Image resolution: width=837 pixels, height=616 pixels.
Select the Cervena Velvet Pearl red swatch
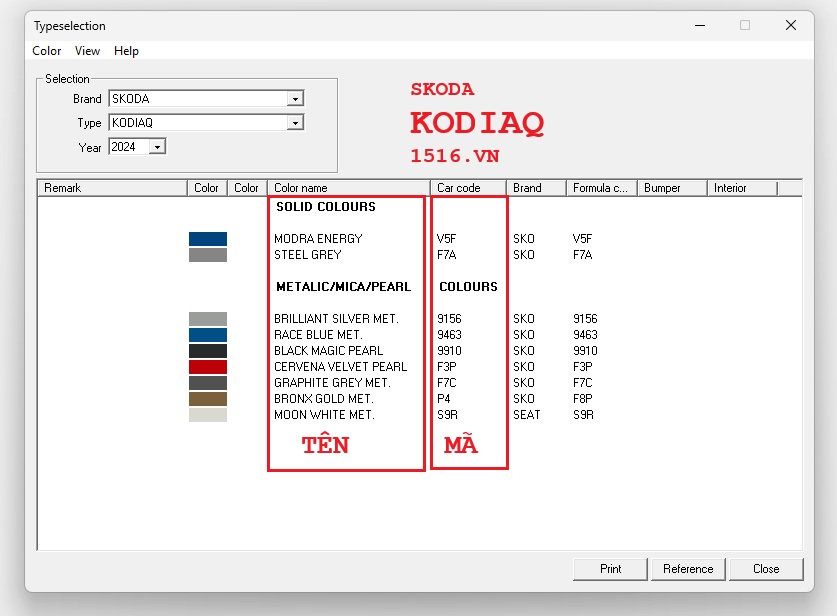[x=208, y=367]
